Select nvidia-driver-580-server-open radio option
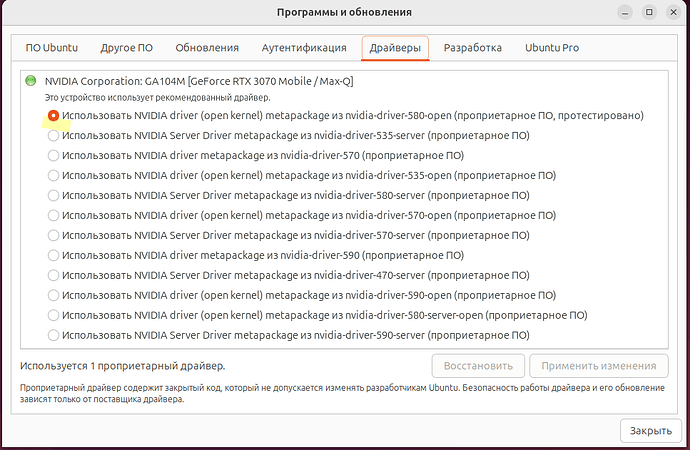Viewport: 690px width, 450px height. 53,315
